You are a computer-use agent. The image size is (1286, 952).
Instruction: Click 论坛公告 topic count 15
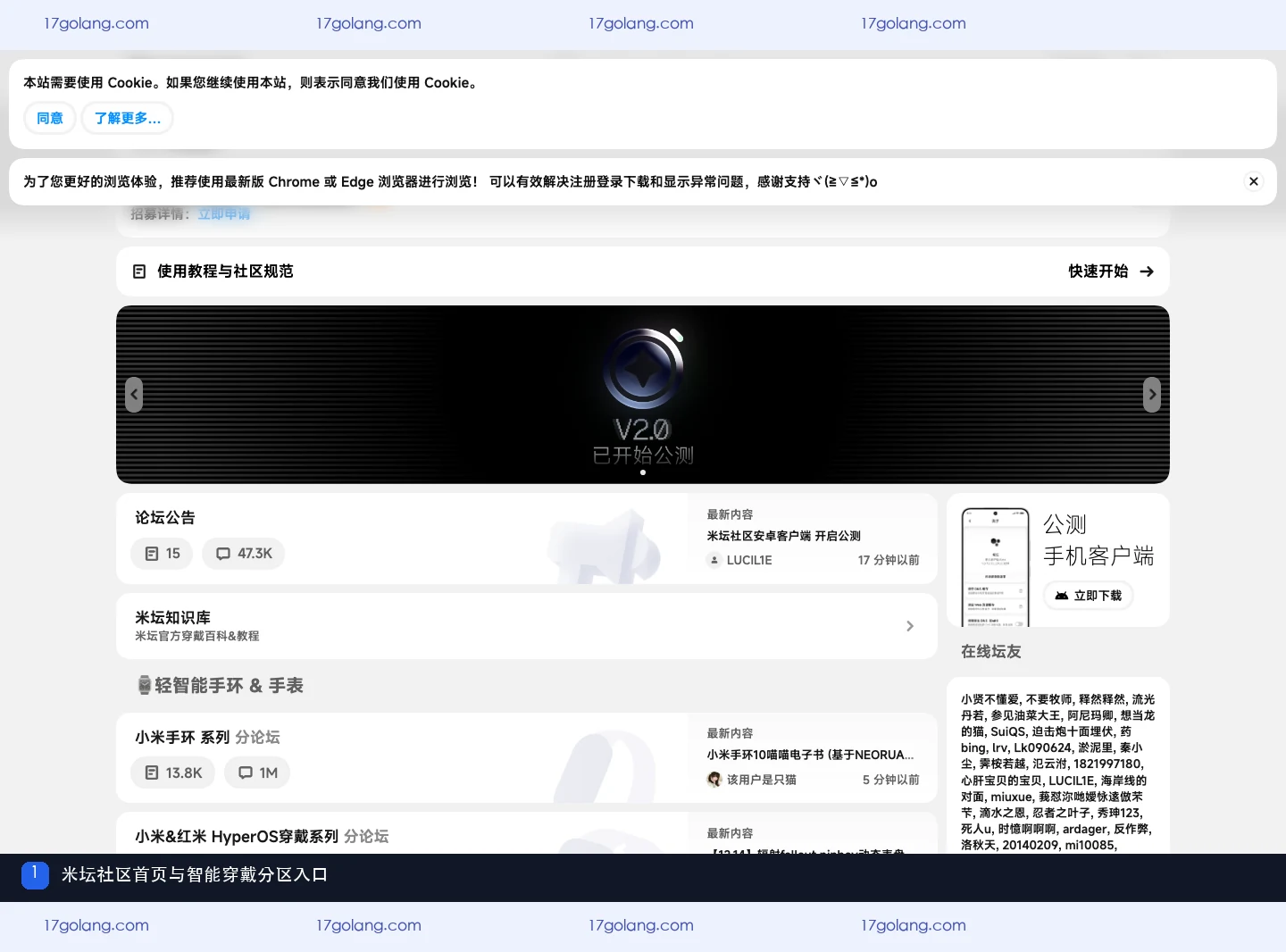163,554
